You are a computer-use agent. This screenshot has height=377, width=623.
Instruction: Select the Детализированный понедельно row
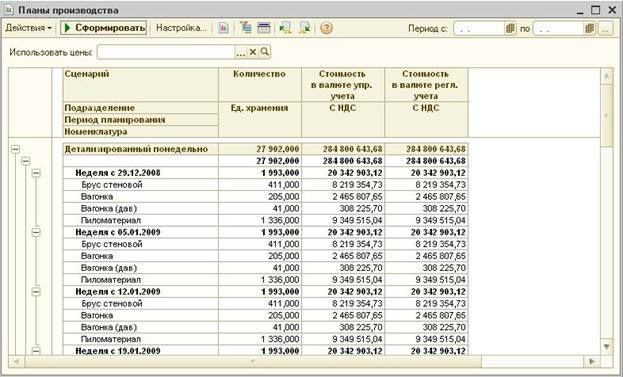tap(141, 149)
